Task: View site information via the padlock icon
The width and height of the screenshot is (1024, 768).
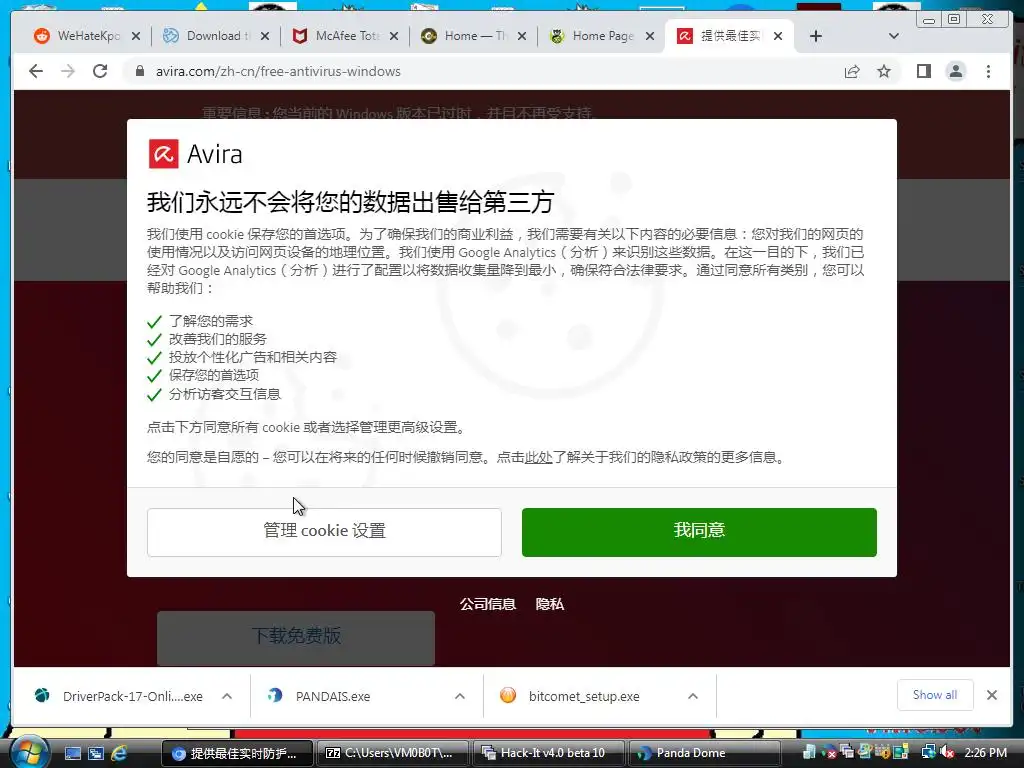Action: pyautogui.click(x=139, y=71)
